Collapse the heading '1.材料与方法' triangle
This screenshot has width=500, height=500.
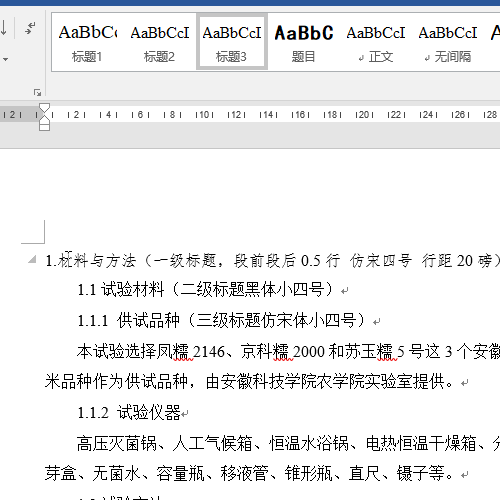[x=32, y=259]
